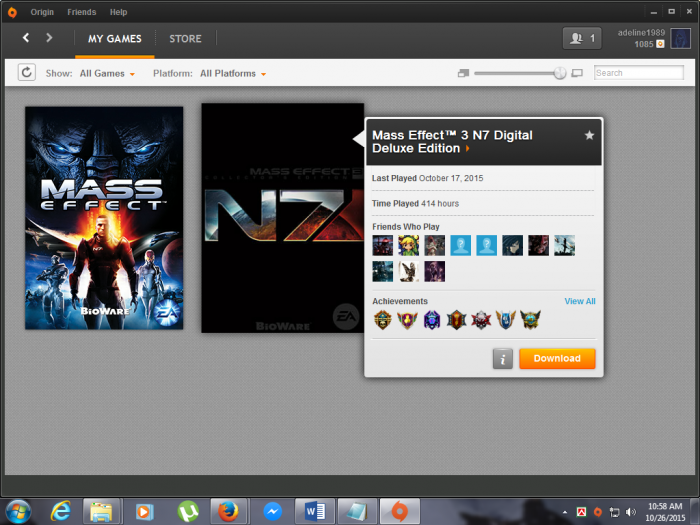Switch to the Store tab
Image resolution: width=700 pixels, height=525 pixels.
coord(185,39)
